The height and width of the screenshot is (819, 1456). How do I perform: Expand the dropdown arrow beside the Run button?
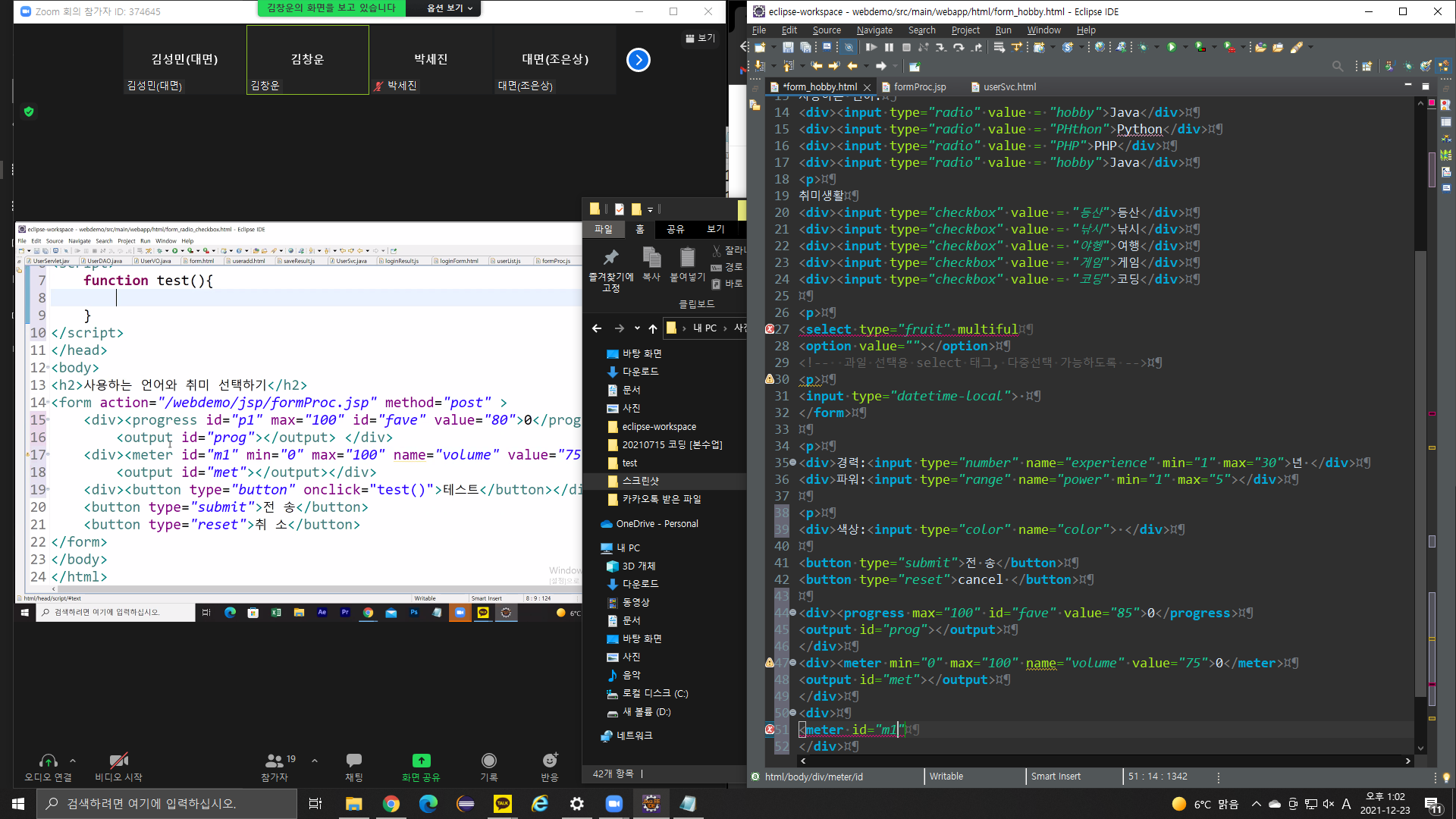[1185, 47]
